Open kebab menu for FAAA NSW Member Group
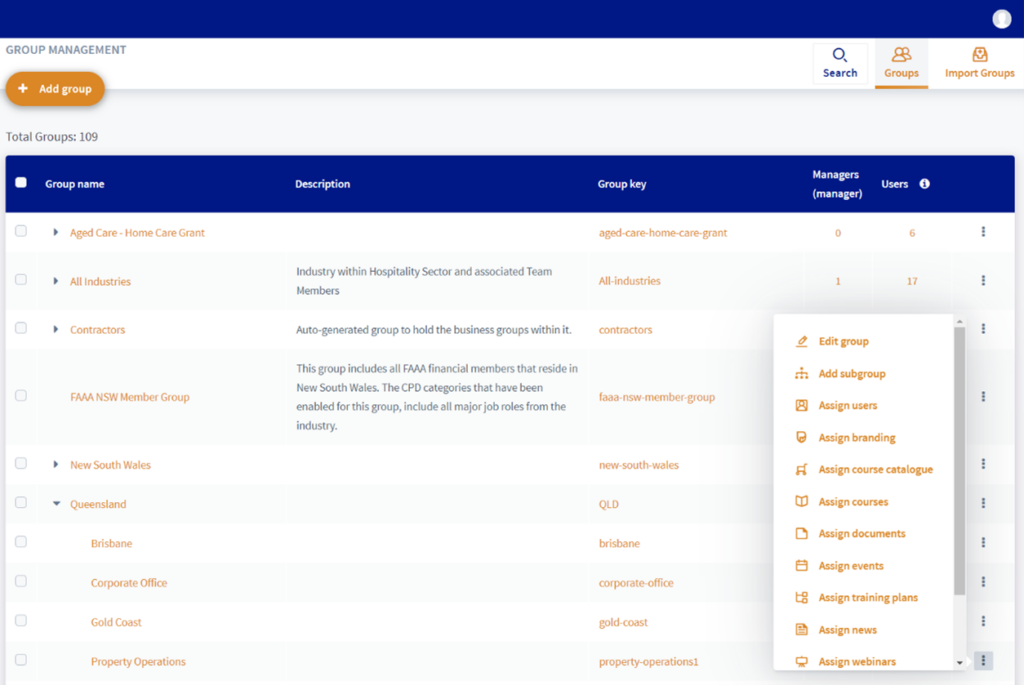This screenshot has width=1024, height=685. point(983,396)
